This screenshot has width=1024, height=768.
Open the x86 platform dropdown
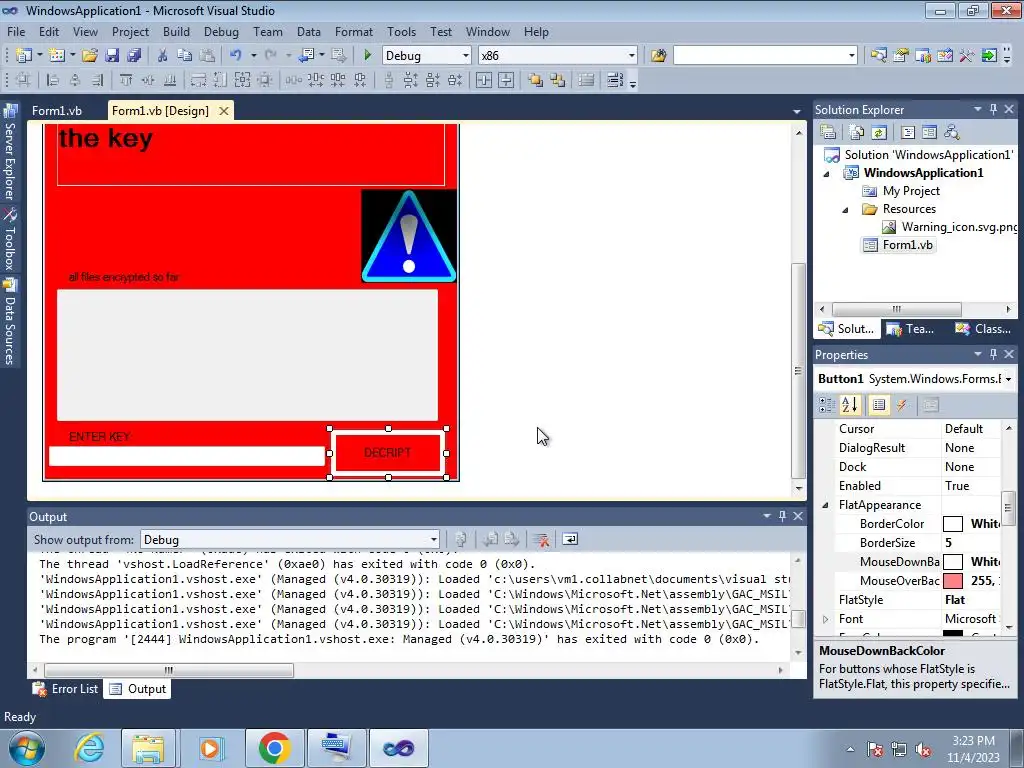pos(632,56)
